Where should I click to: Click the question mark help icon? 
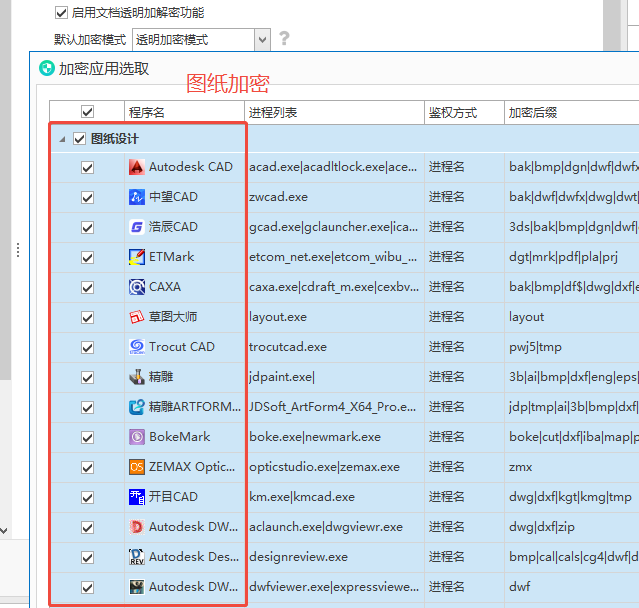tap(284, 39)
